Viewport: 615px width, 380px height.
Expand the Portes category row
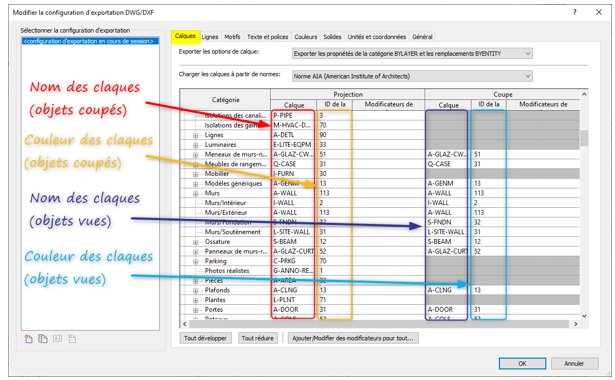point(195,310)
